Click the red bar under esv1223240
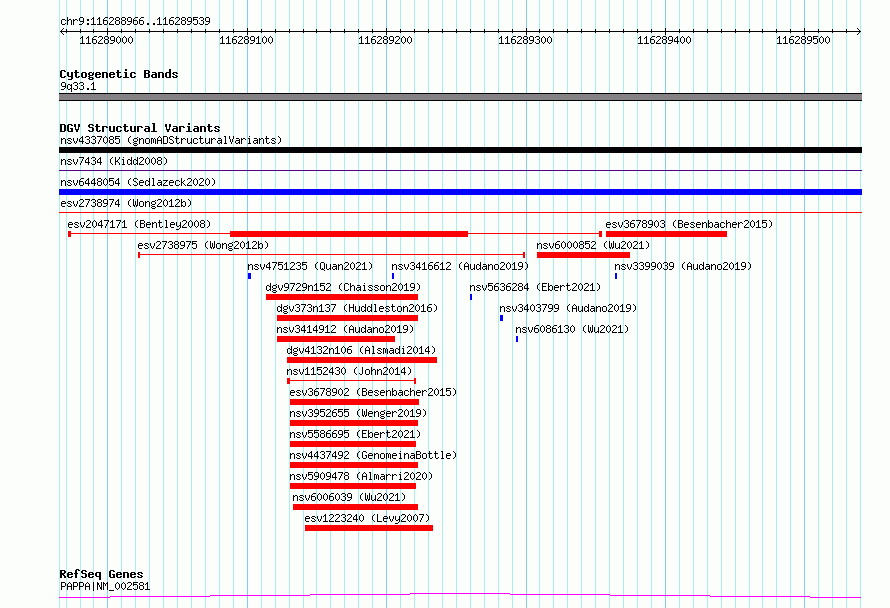Screen dimensions: 890x608 (x=369, y=528)
